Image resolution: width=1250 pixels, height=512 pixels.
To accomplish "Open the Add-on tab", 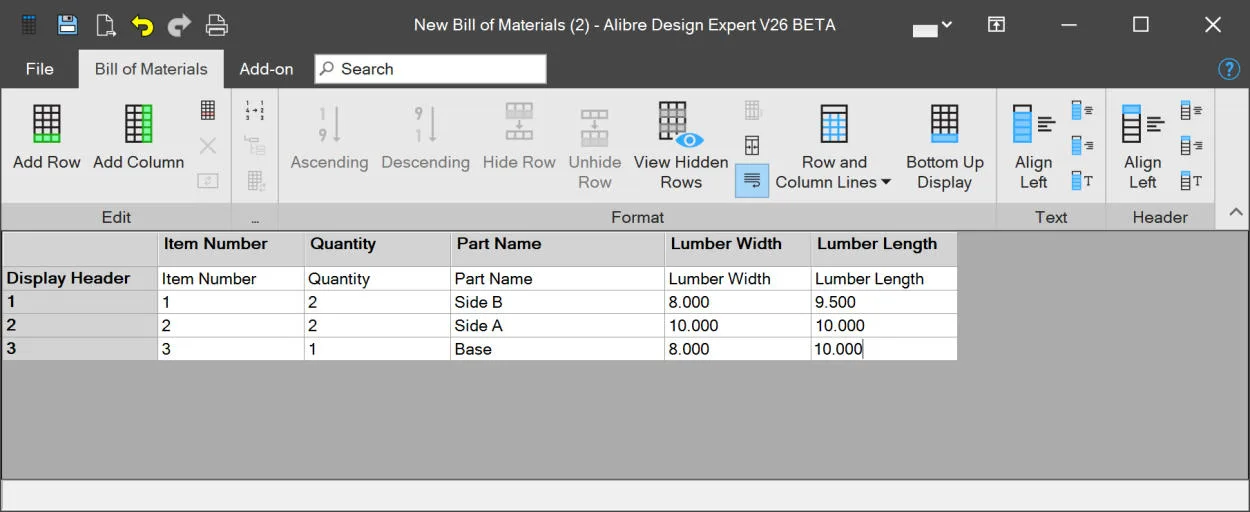I will tap(266, 69).
